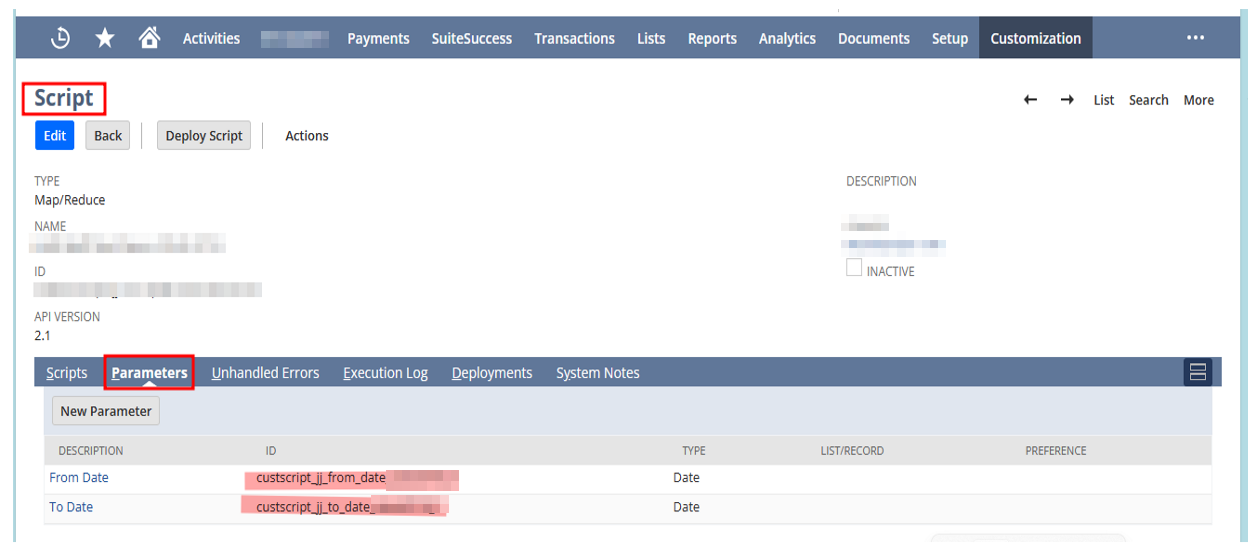Switch to the Deployments tab
This screenshot has height=548, width=1248.
491,373
